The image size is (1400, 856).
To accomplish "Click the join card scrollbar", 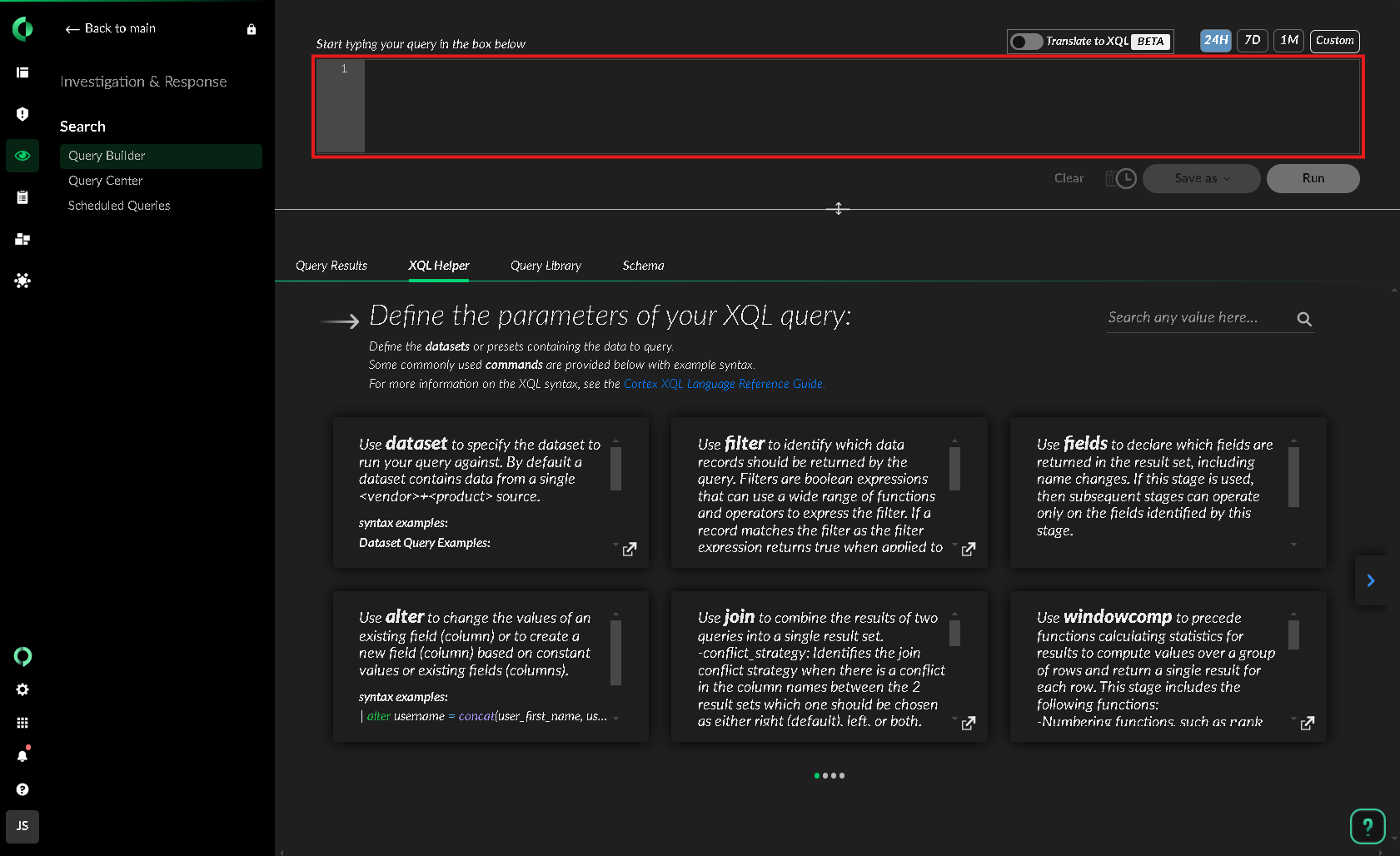I will [x=955, y=634].
